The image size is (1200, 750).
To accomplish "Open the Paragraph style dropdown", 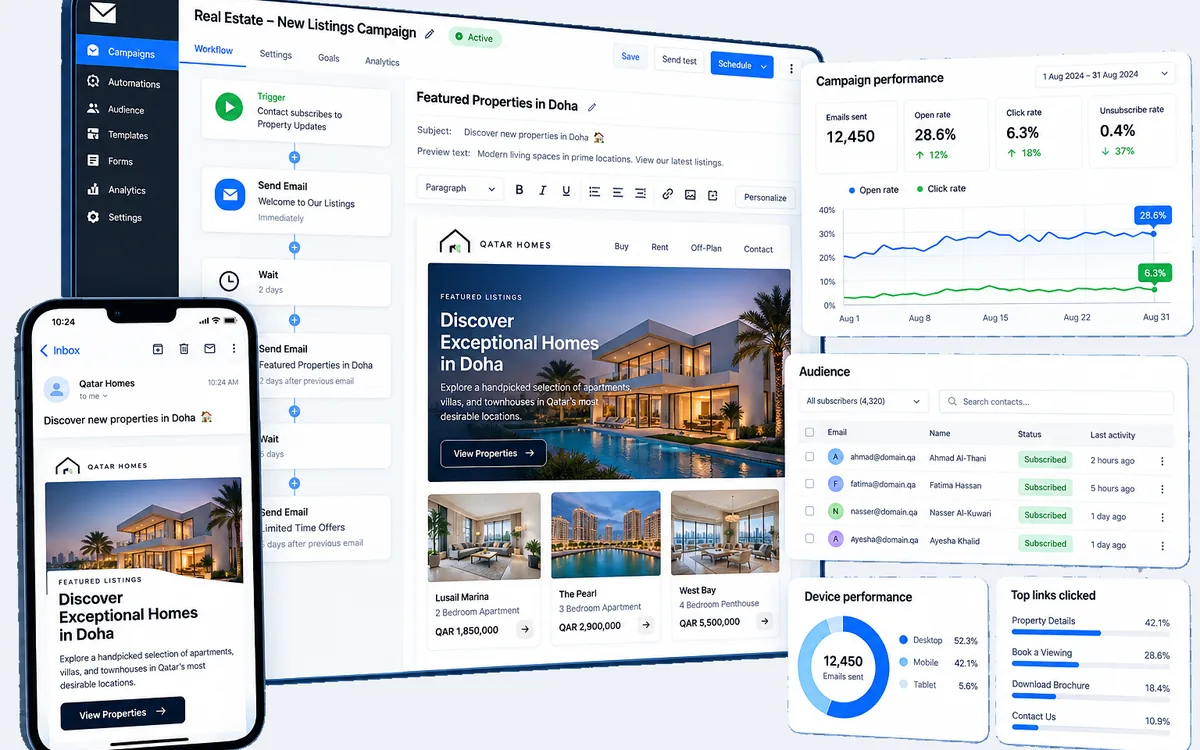I will (460, 188).
